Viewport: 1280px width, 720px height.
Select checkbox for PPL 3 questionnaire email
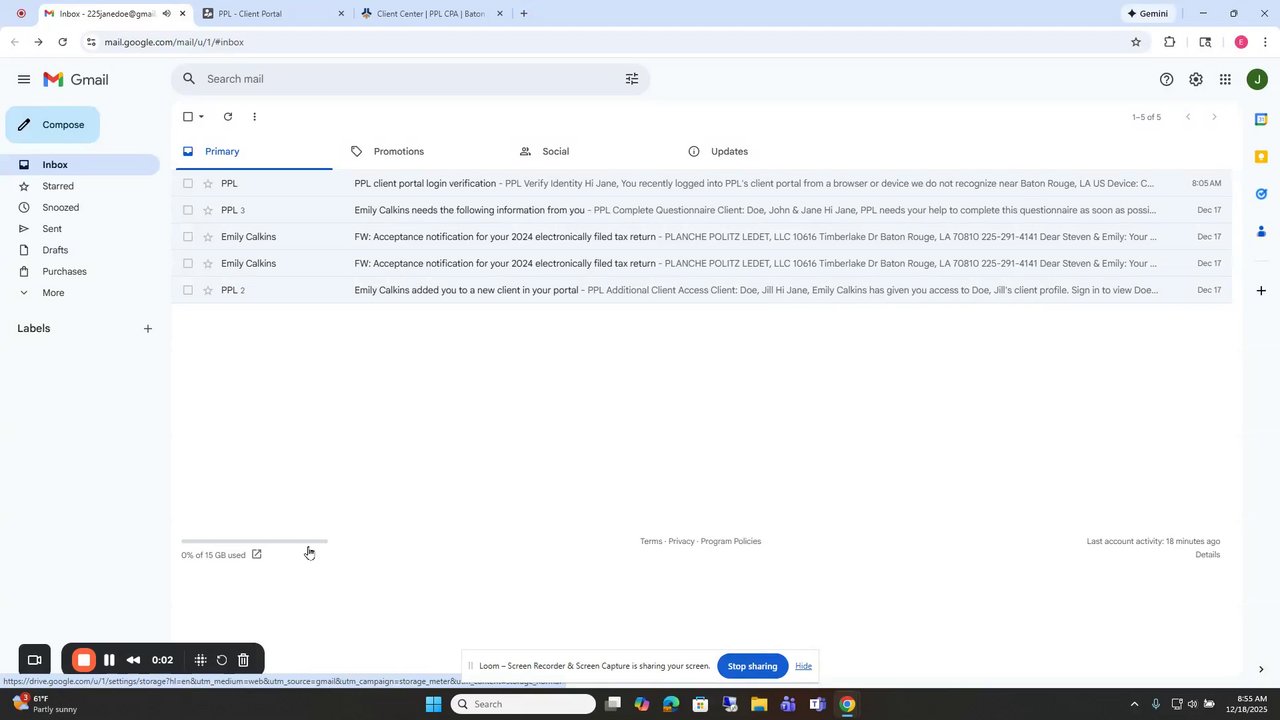click(x=188, y=210)
